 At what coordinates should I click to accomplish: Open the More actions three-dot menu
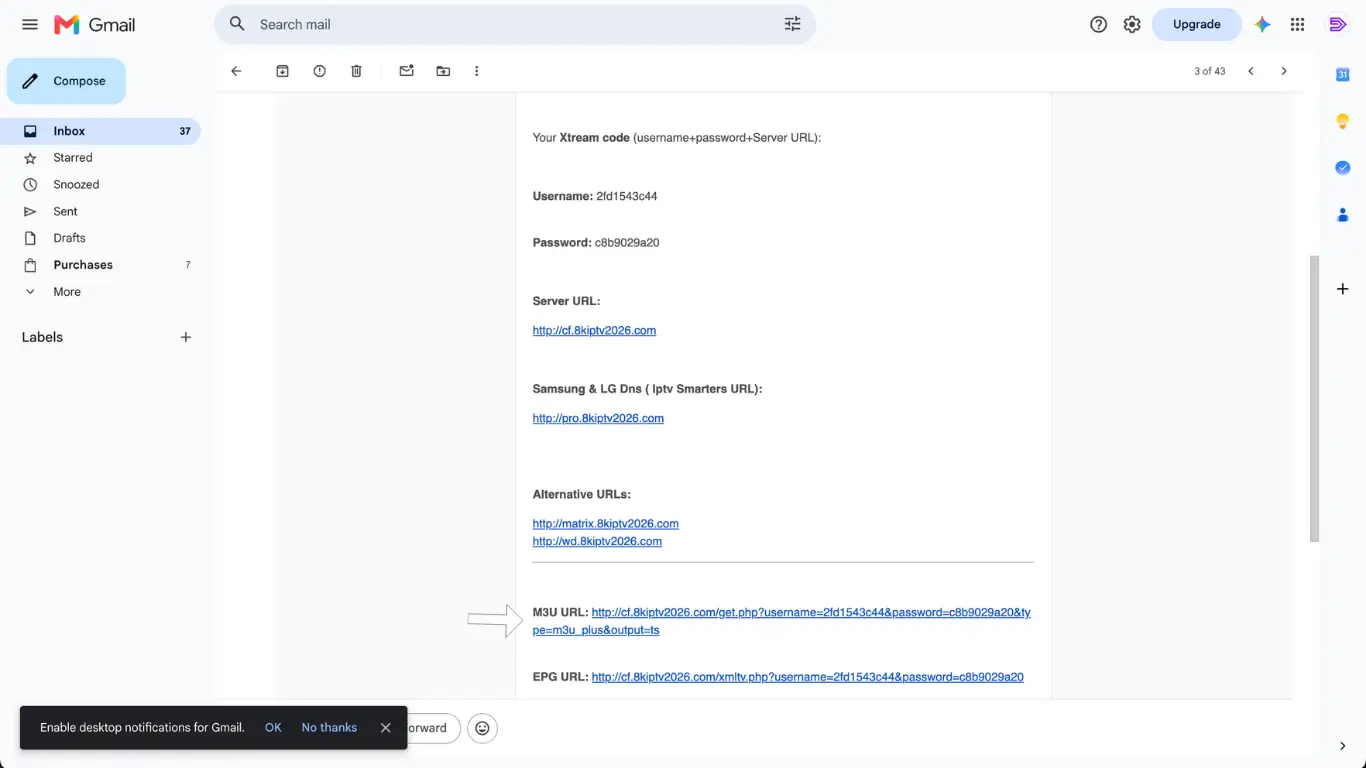click(476, 71)
